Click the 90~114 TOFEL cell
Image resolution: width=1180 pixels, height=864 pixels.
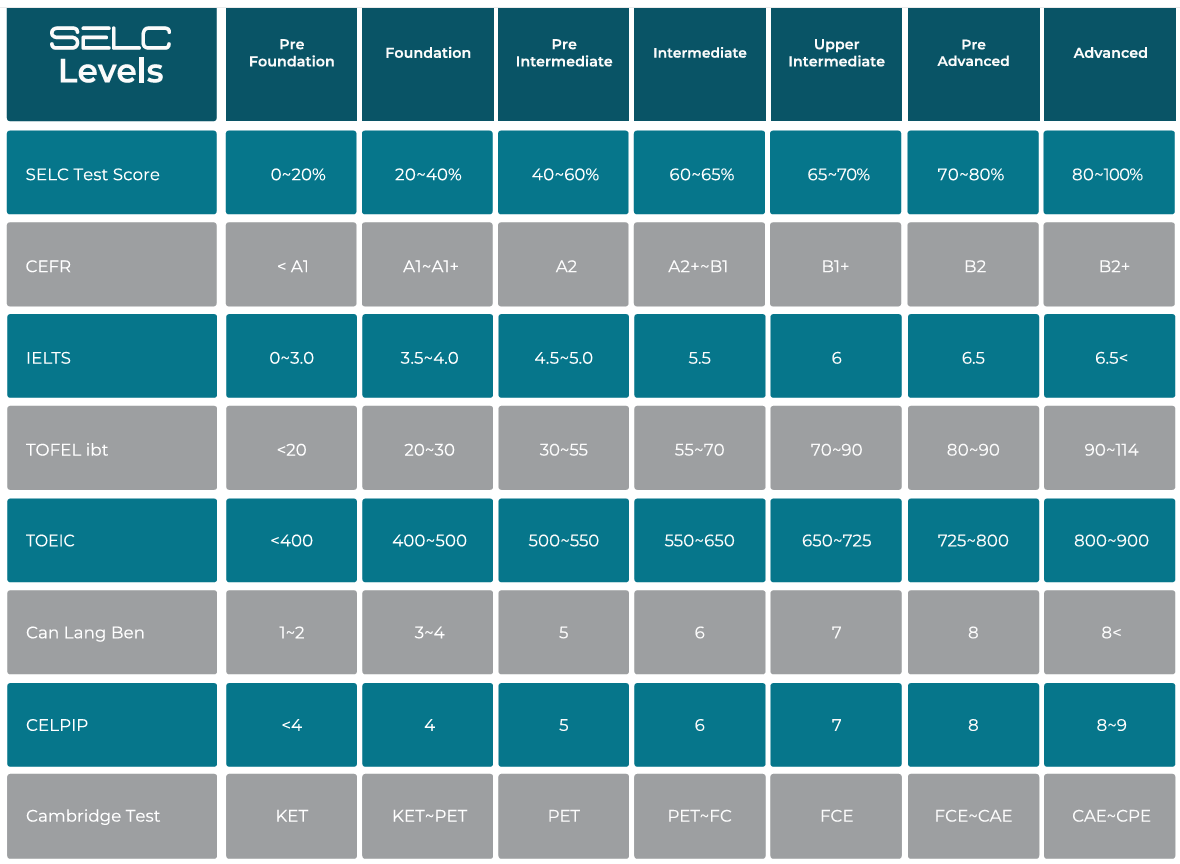[1110, 449]
